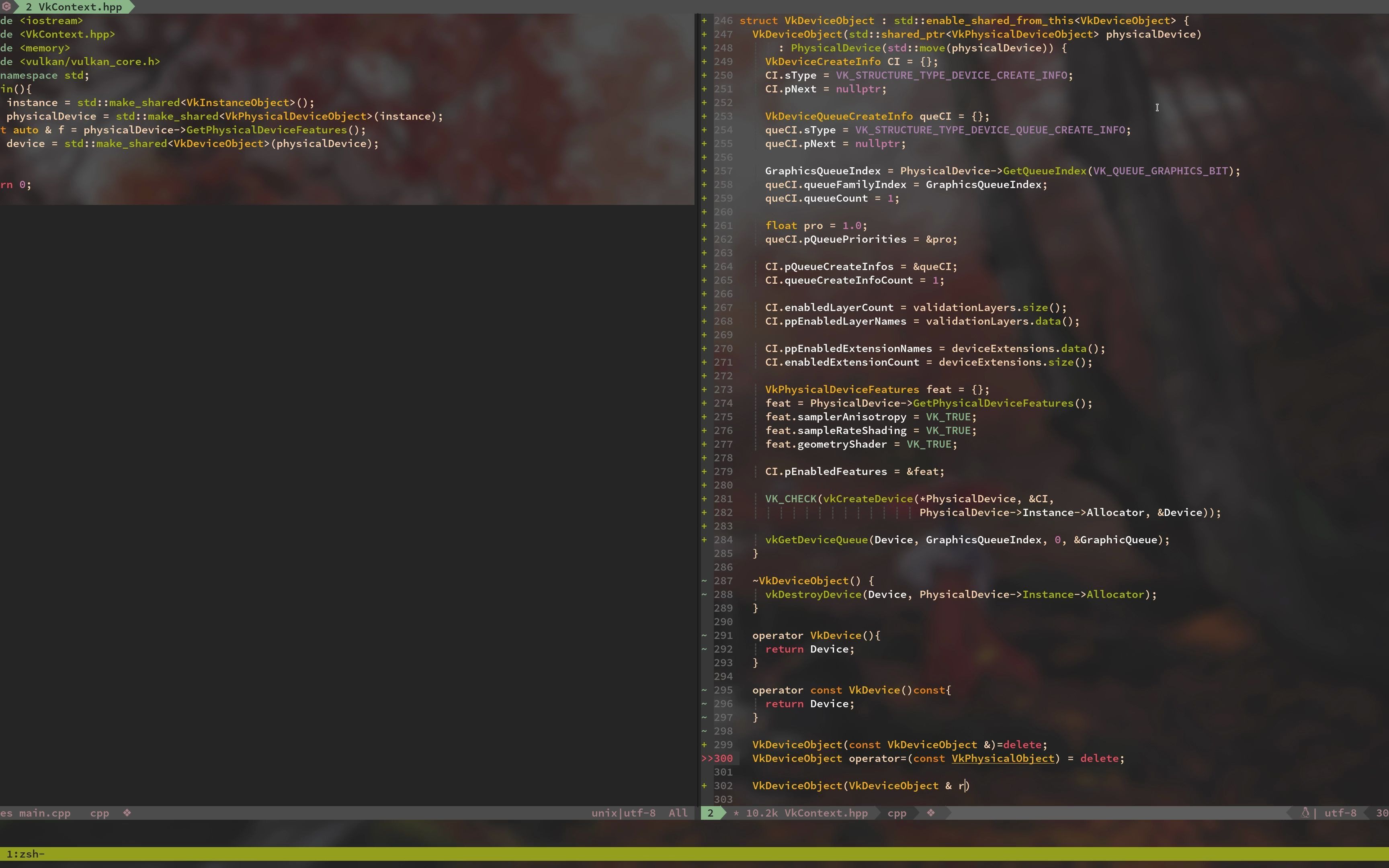Click the green window number 2 badge

point(711,813)
